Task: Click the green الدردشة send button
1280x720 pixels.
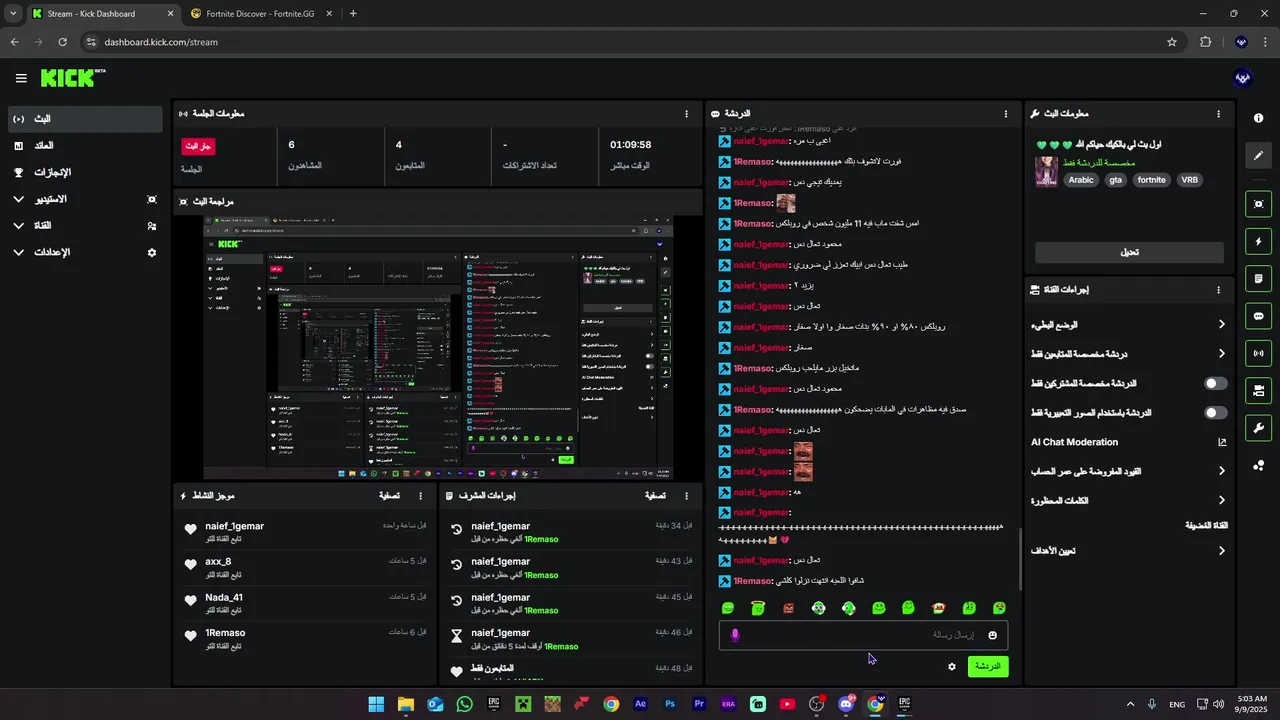Action: click(x=988, y=666)
